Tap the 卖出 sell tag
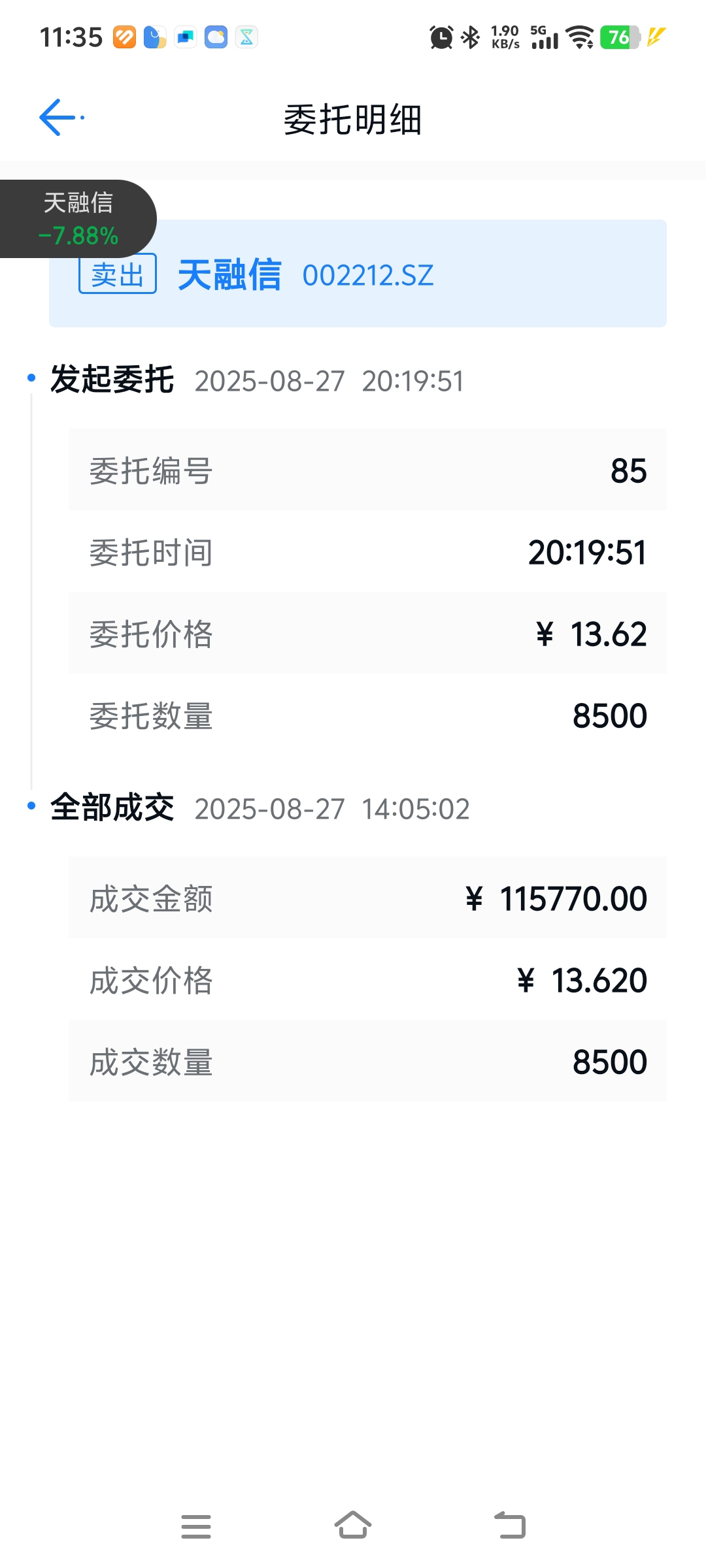Screen dimensions: 706x1568 click(118, 274)
